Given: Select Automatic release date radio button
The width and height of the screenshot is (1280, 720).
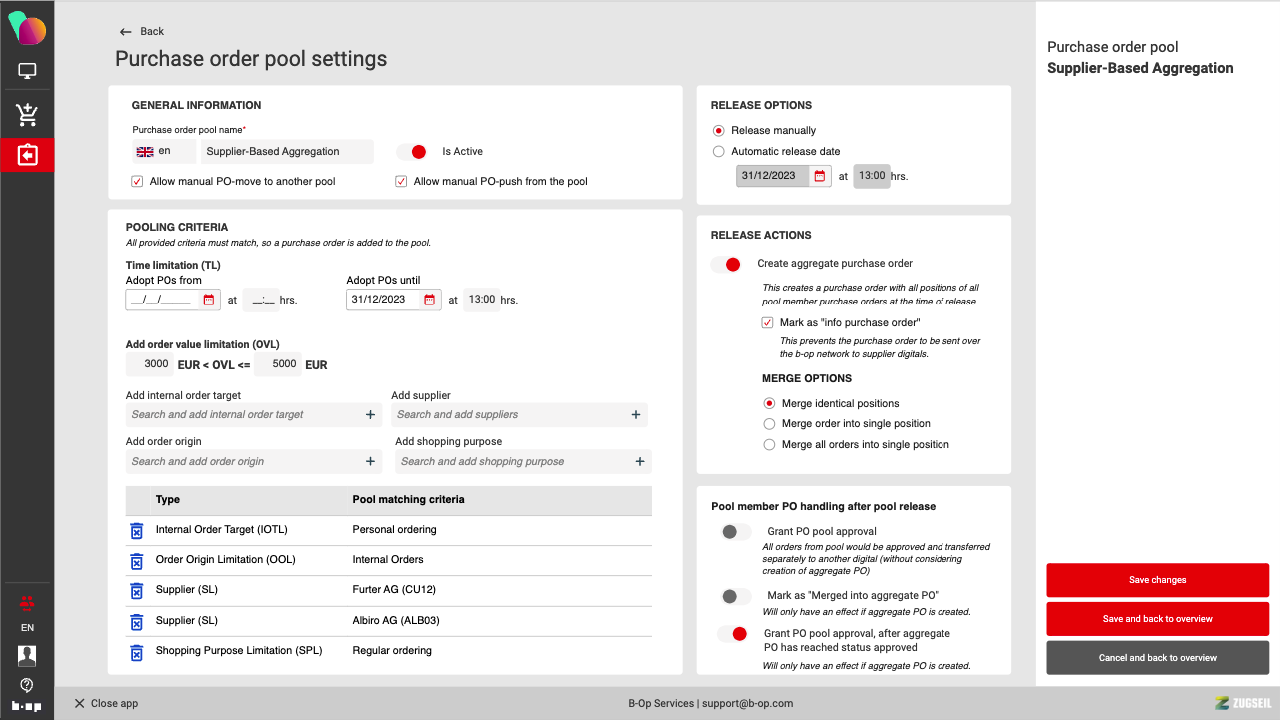Looking at the screenshot, I should pos(719,152).
